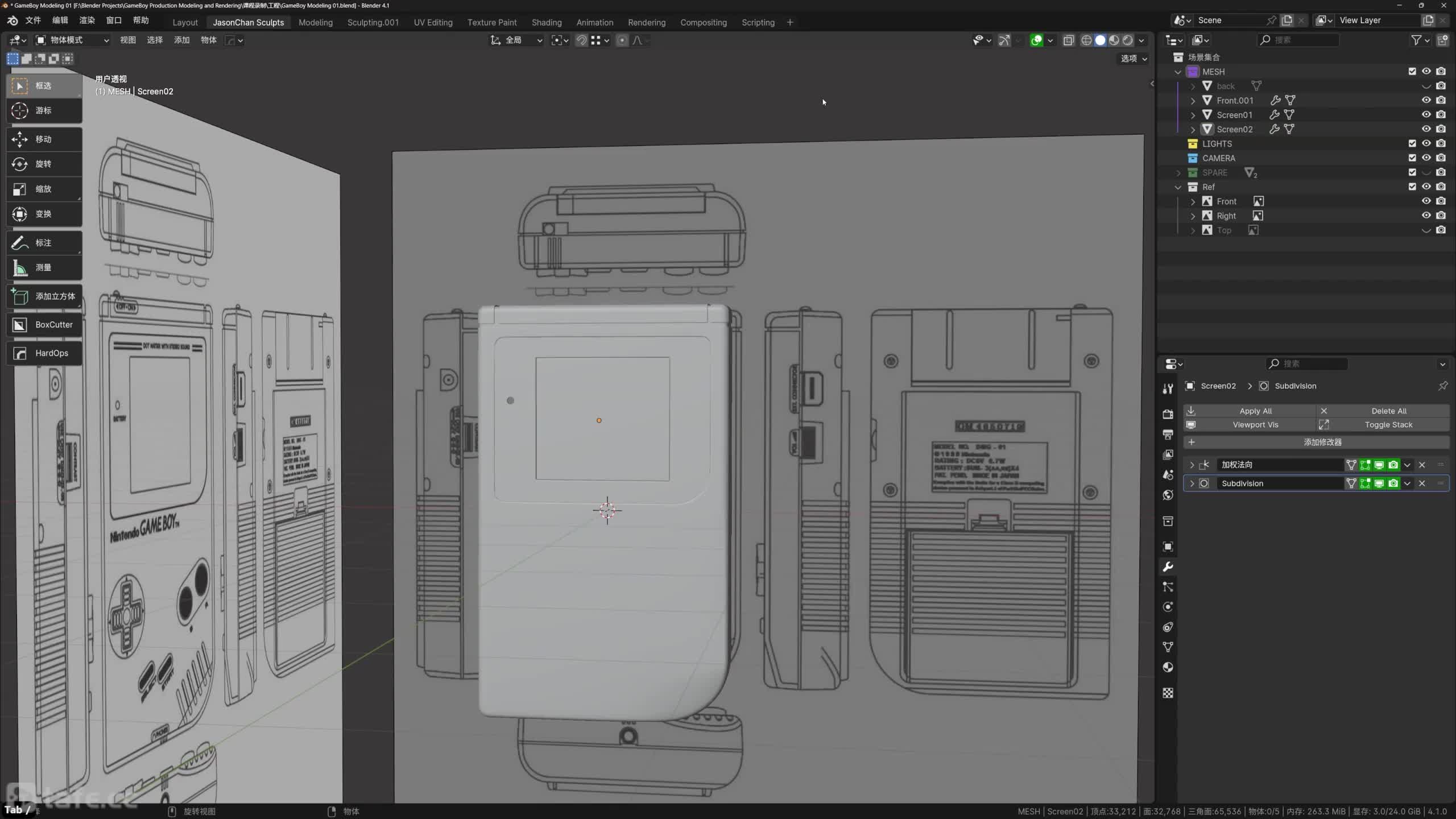The image size is (1456, 819).
Task: Select the Rotate (旋转) tool
Action: point(44,164)
